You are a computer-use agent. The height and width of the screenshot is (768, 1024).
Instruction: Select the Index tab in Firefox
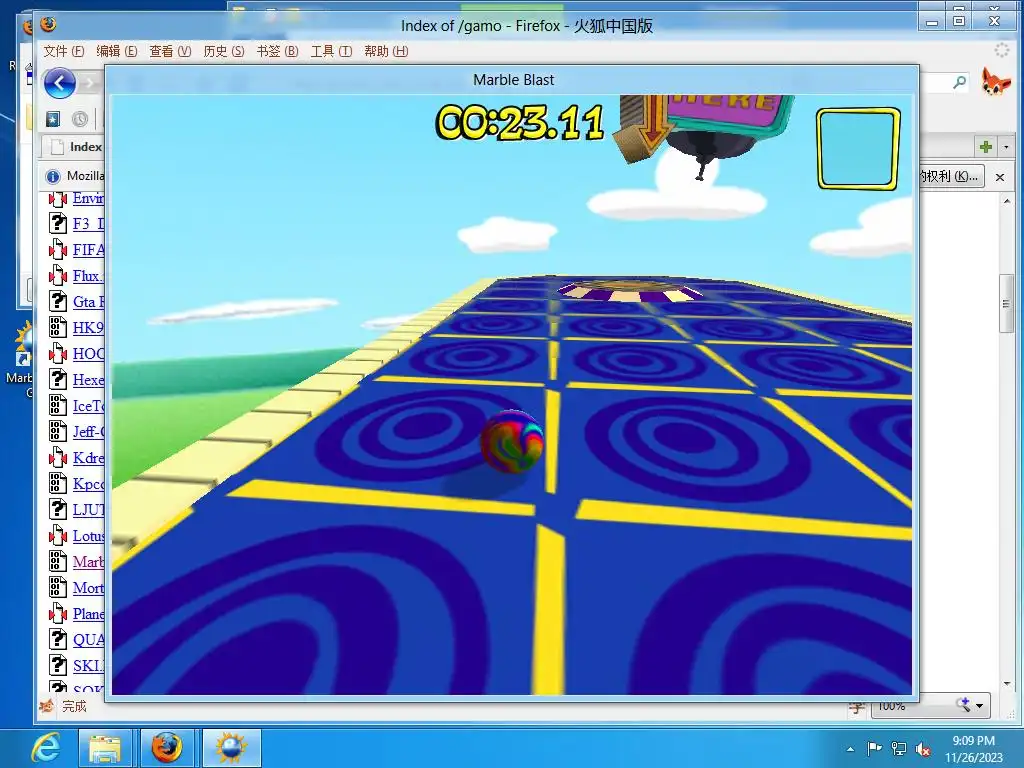click(x=73, y=147)
